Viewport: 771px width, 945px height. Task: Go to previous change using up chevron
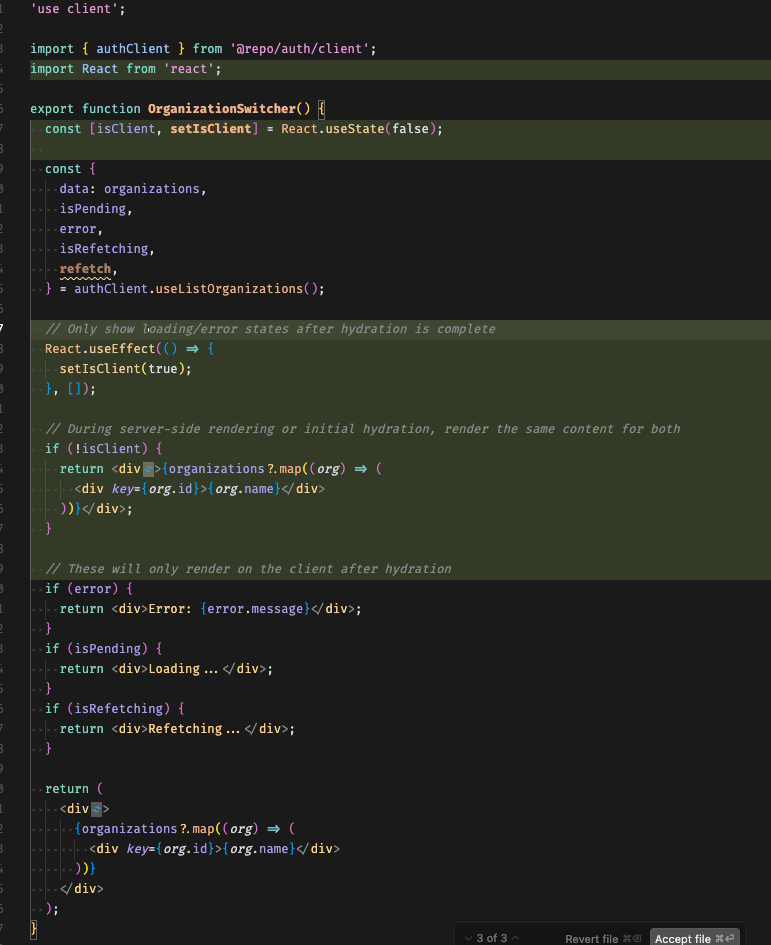pyautogui.click(x=516, y=938)
